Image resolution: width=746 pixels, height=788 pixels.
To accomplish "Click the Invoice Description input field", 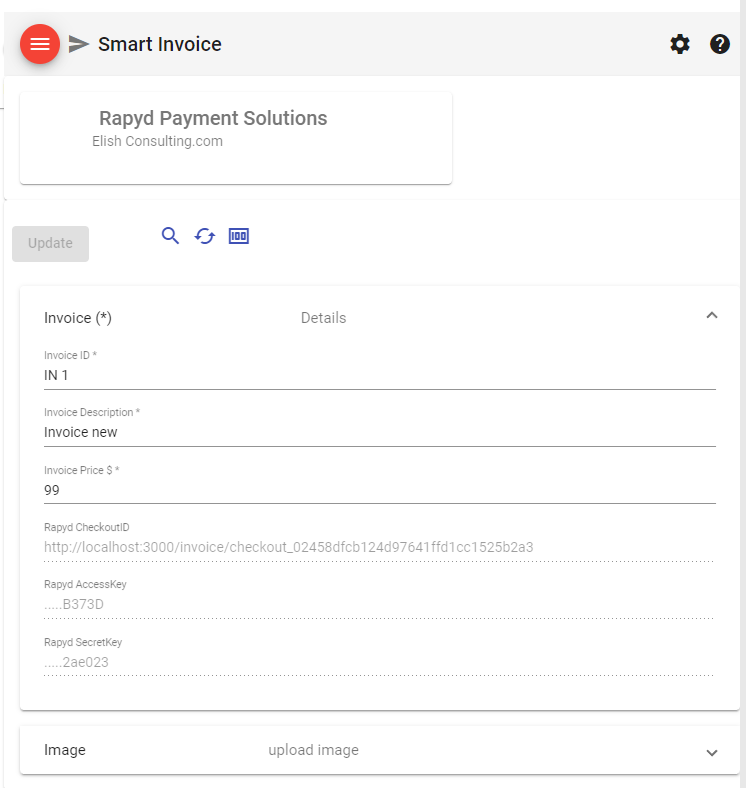I will (380, 432).
